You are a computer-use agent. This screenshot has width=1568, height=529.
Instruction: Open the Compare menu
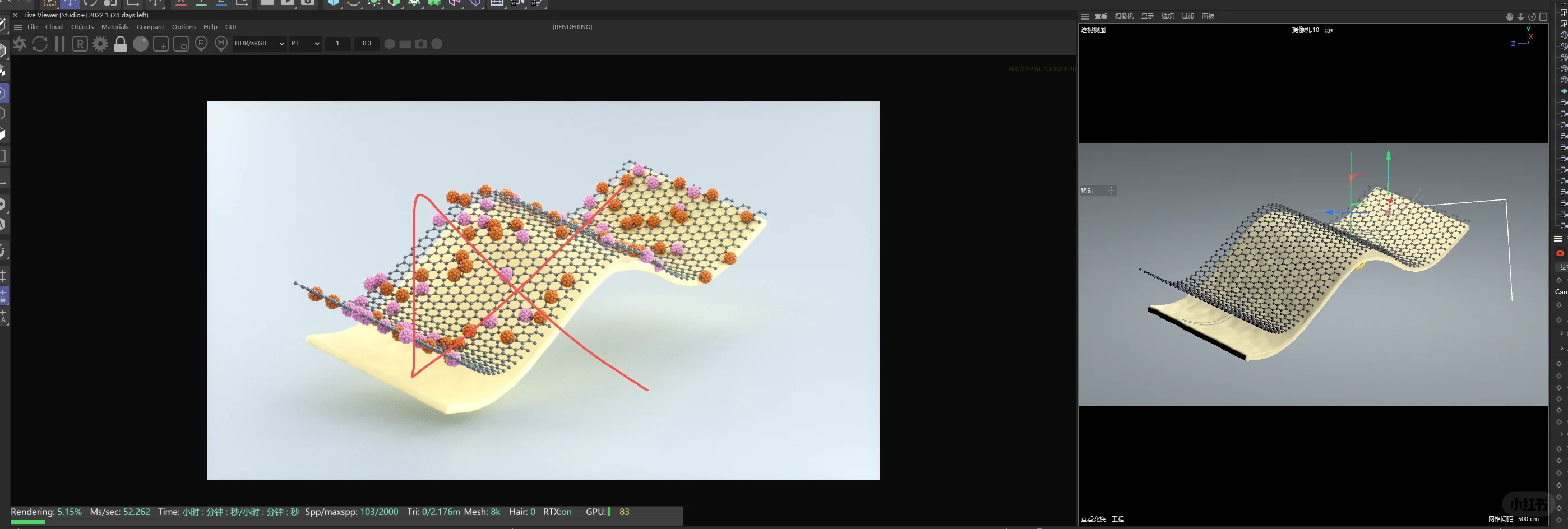point(150,27)
